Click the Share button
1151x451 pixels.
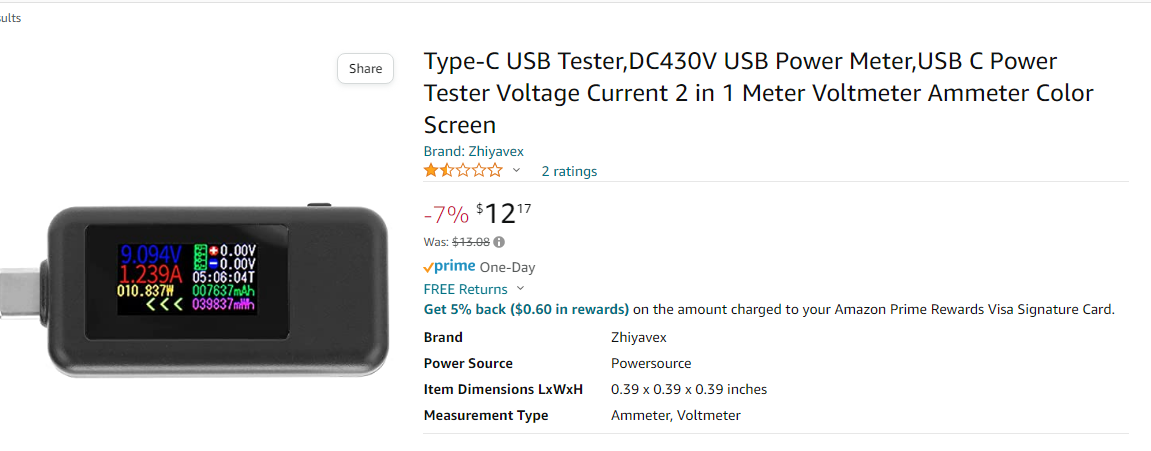365,69
